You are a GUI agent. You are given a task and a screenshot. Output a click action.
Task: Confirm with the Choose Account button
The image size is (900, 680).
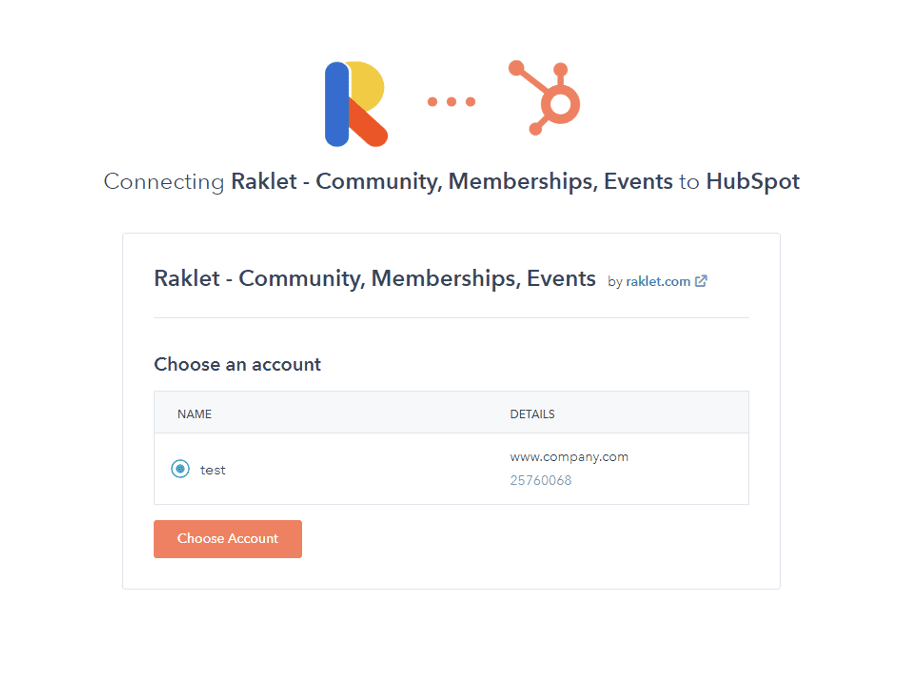[228, 539]
